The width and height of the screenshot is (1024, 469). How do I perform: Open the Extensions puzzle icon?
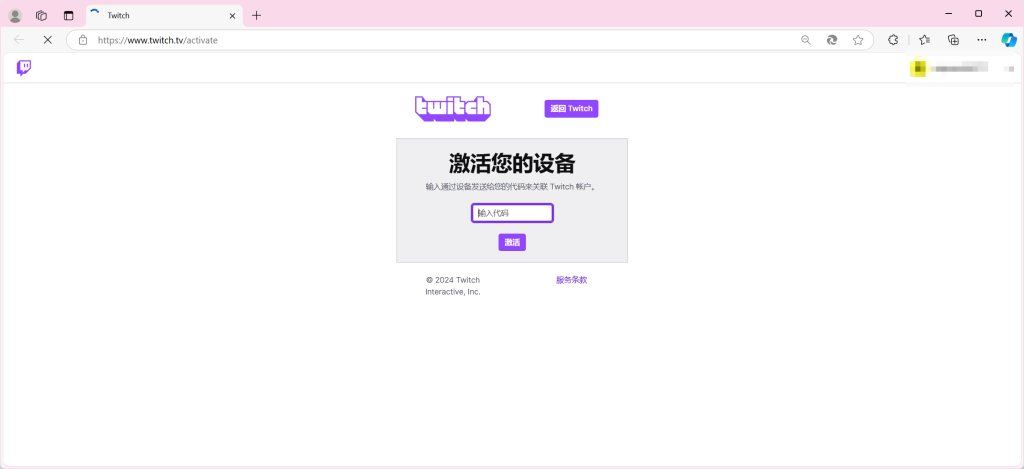(893, 40)
